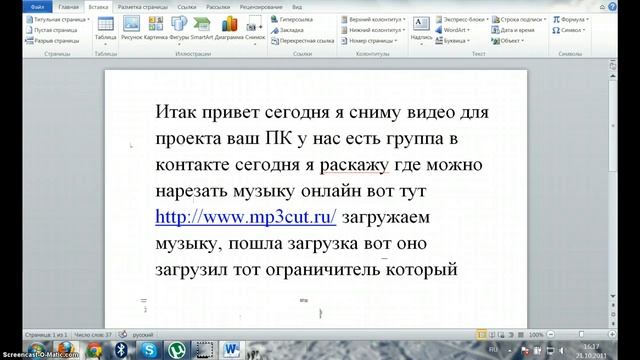
Task: Click the 100% zoom level button
Action: pyautogui.click(x=536, y=335)
